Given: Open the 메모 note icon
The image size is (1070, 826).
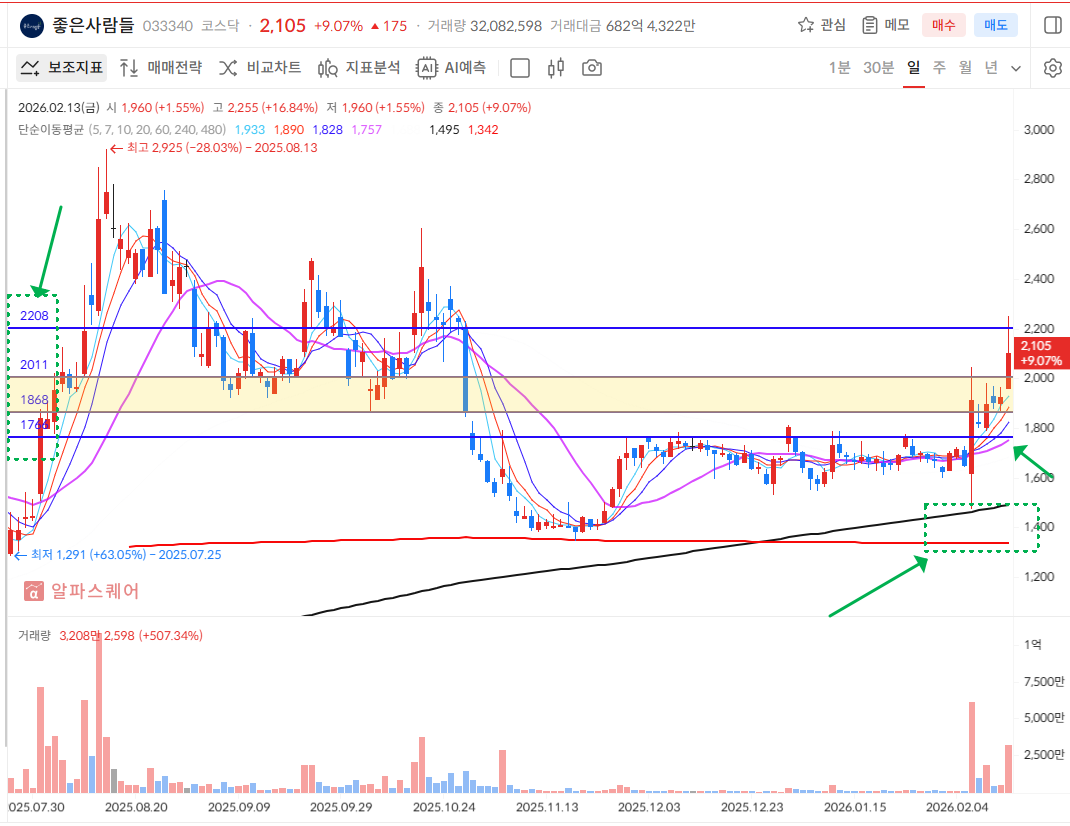Looking at the screenshot, I should coord(885,25).
